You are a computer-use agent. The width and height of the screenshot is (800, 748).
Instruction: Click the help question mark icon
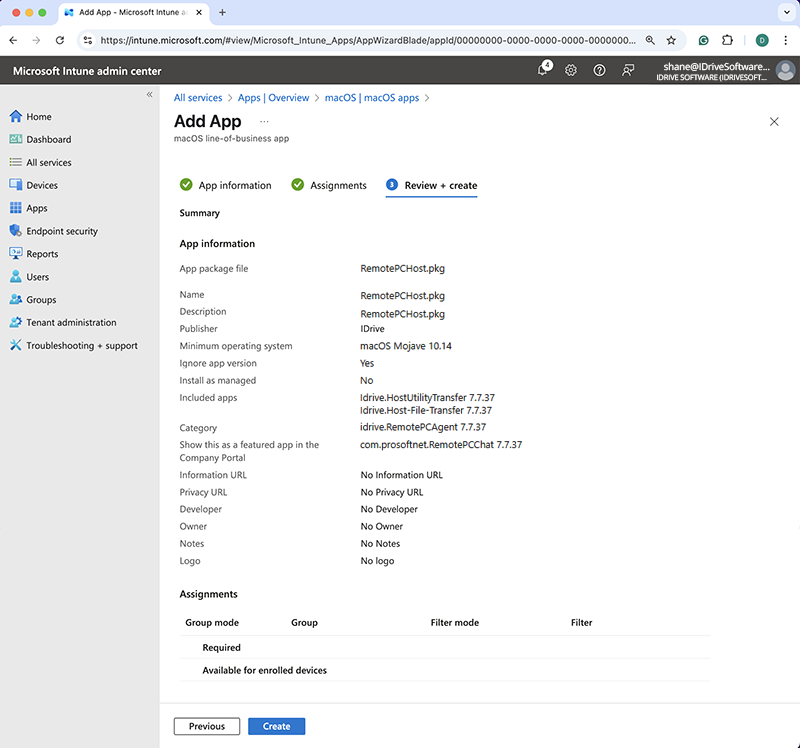599,70
